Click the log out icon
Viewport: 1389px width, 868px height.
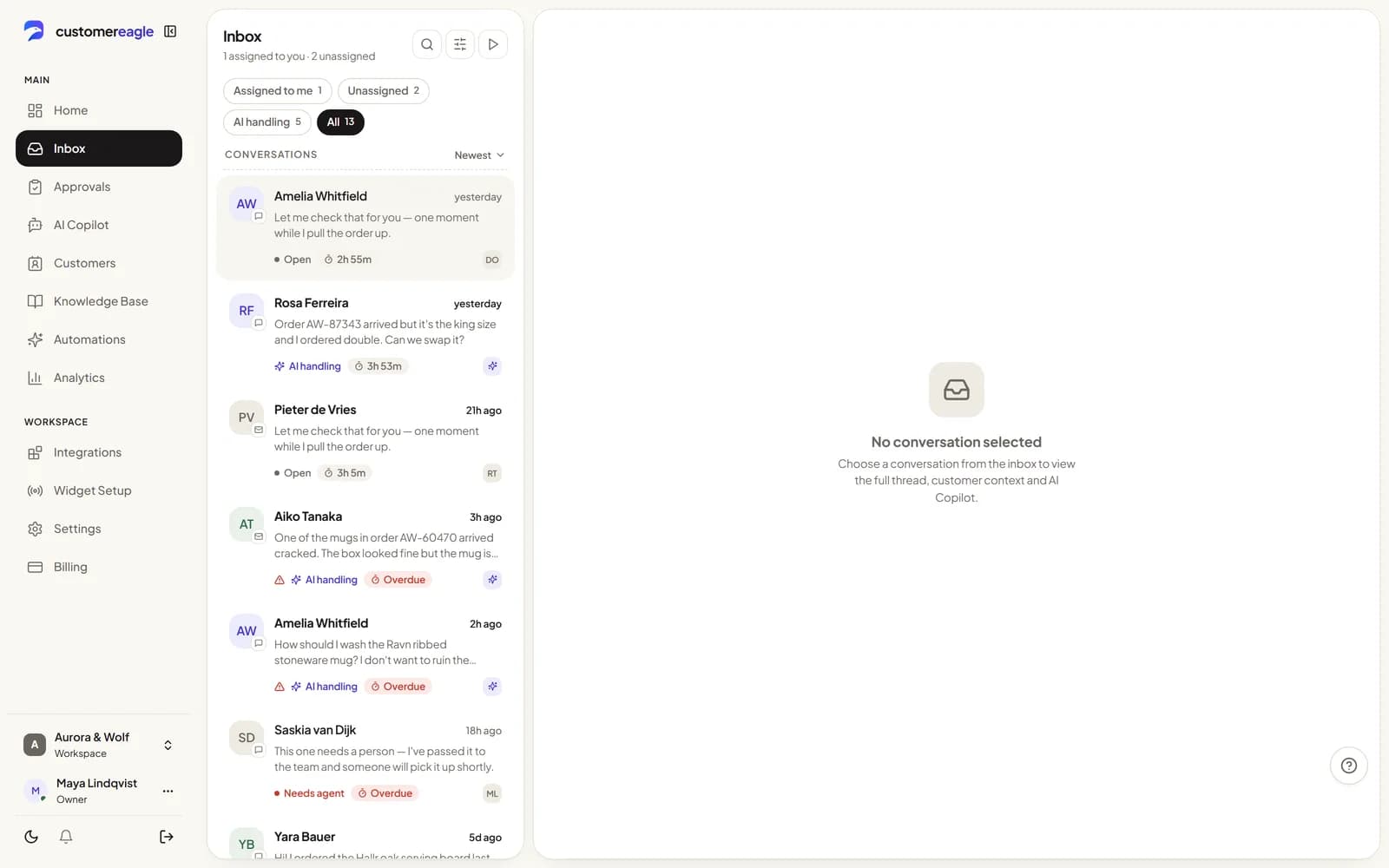point(167,837)
